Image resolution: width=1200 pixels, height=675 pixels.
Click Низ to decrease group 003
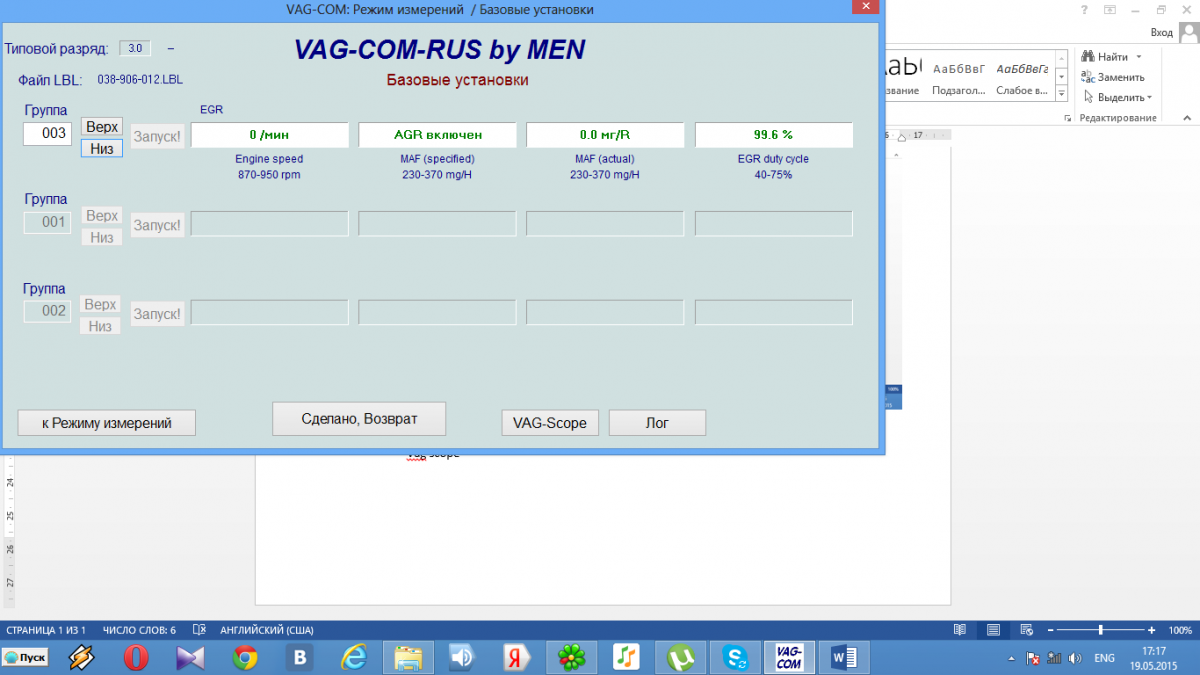pyautogui.click(x=102, y=148)
